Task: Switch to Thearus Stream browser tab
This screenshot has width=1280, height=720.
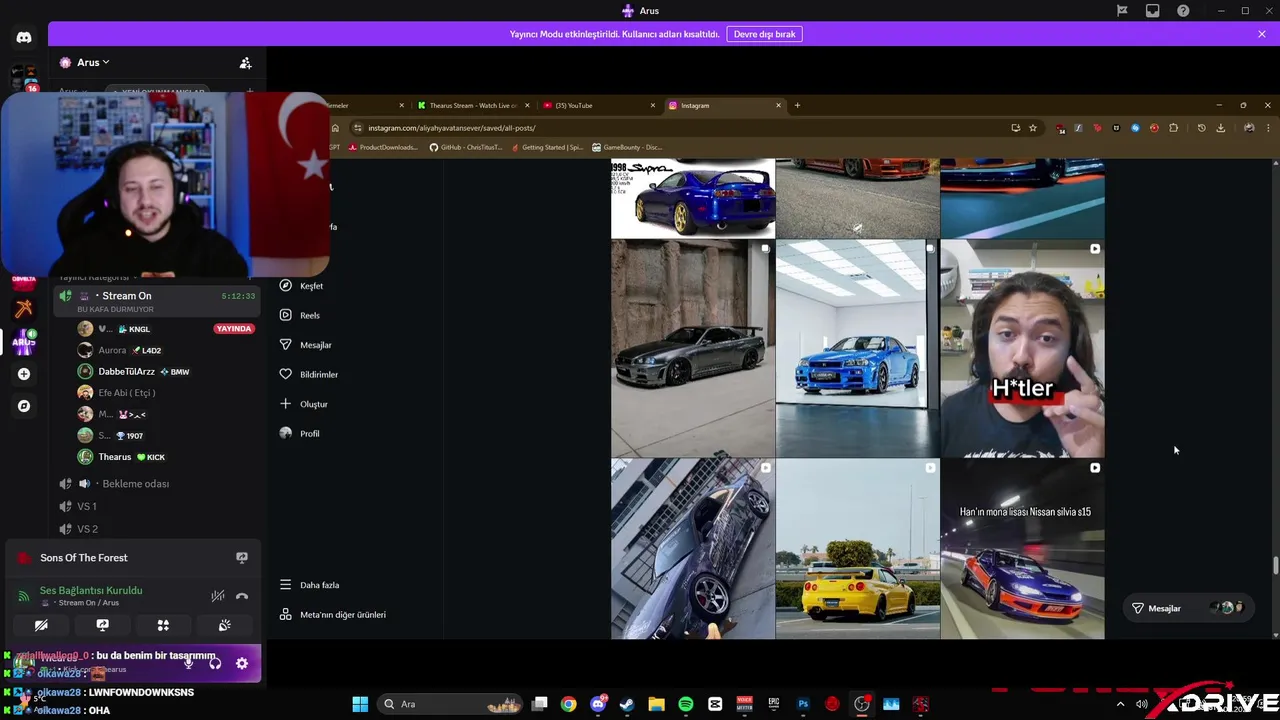Action: 472,105
